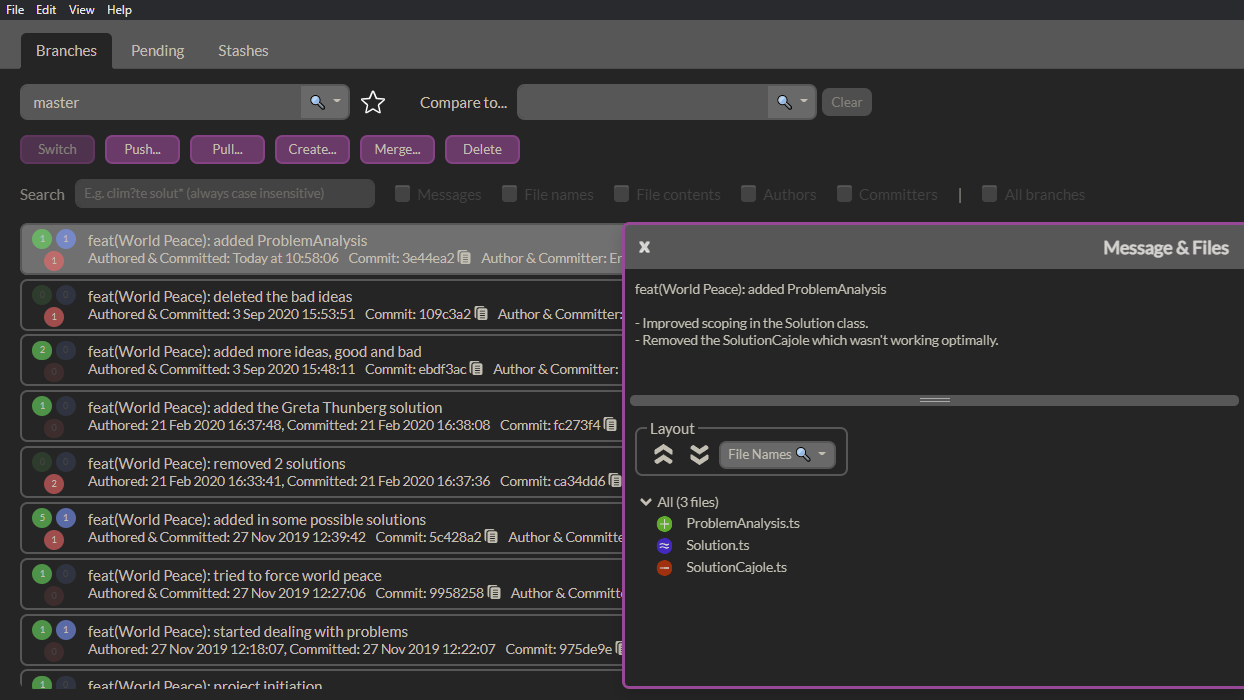This screenshot has height=700, width=1244.
Task: Click the deleted-file icon beside SolutionCajole.ts
Action: point(664,567)
